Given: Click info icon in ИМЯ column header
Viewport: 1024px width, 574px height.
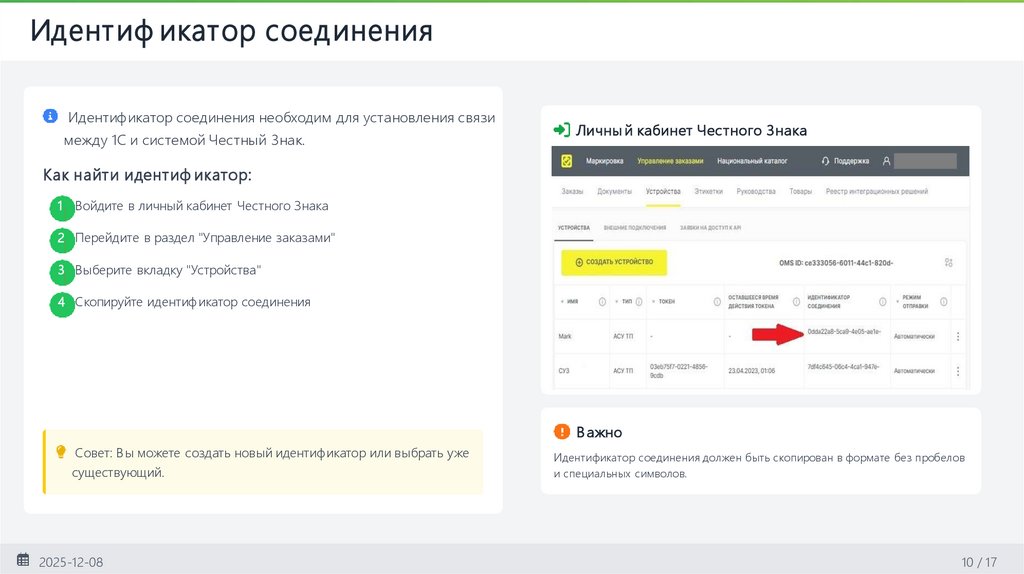Looking at the screenshot, I should point(602,302).
